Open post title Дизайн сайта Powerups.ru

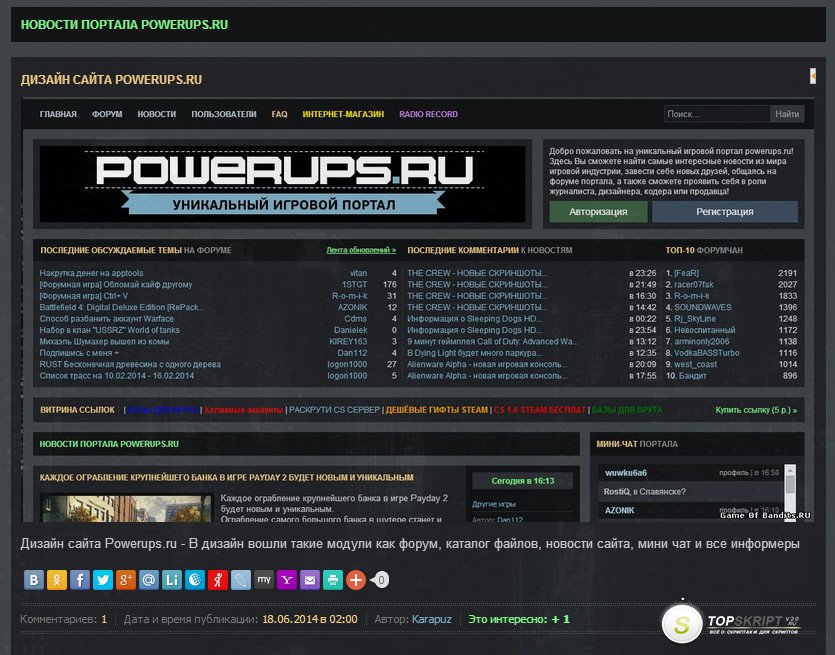click(x=111, y=79)
